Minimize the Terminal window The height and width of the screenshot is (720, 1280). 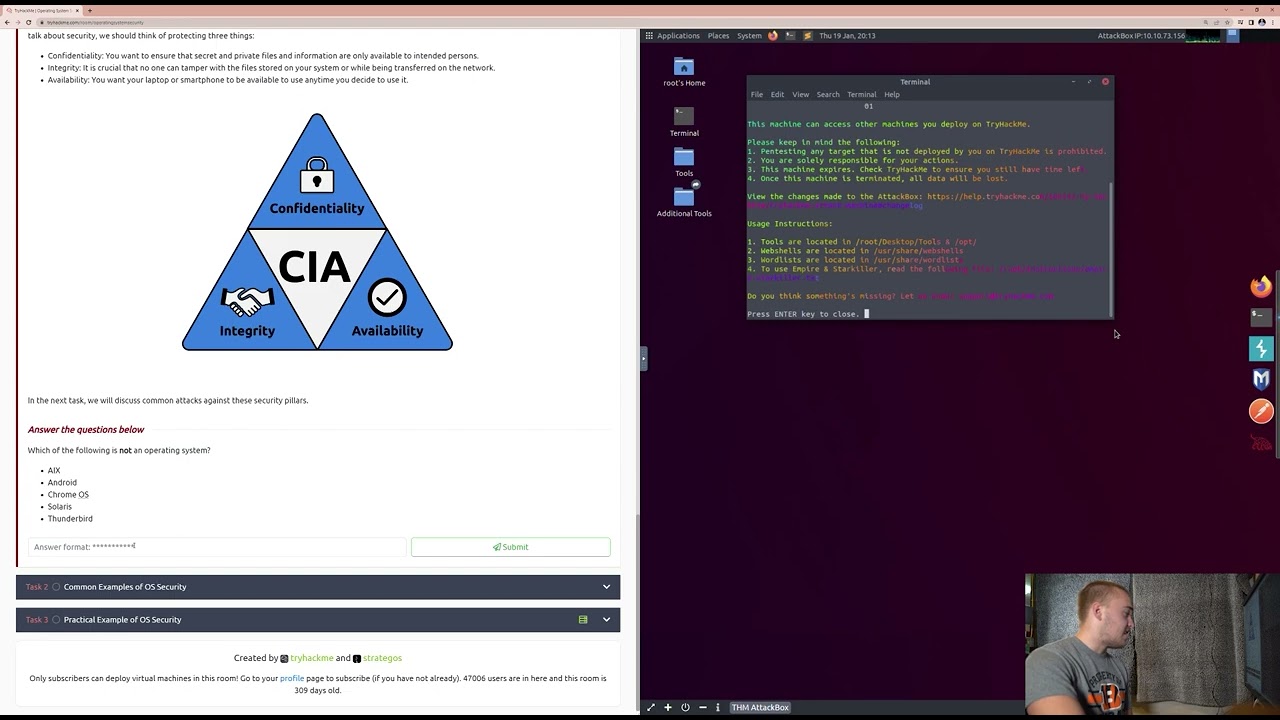(1073, 81)
